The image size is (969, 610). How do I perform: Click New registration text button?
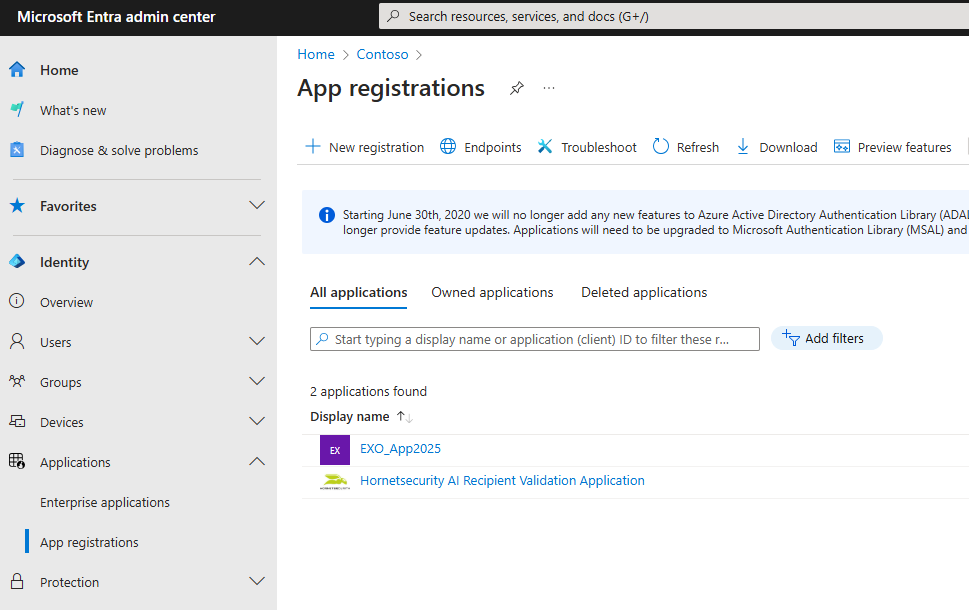pyautogui.click(x=376, y=147)
